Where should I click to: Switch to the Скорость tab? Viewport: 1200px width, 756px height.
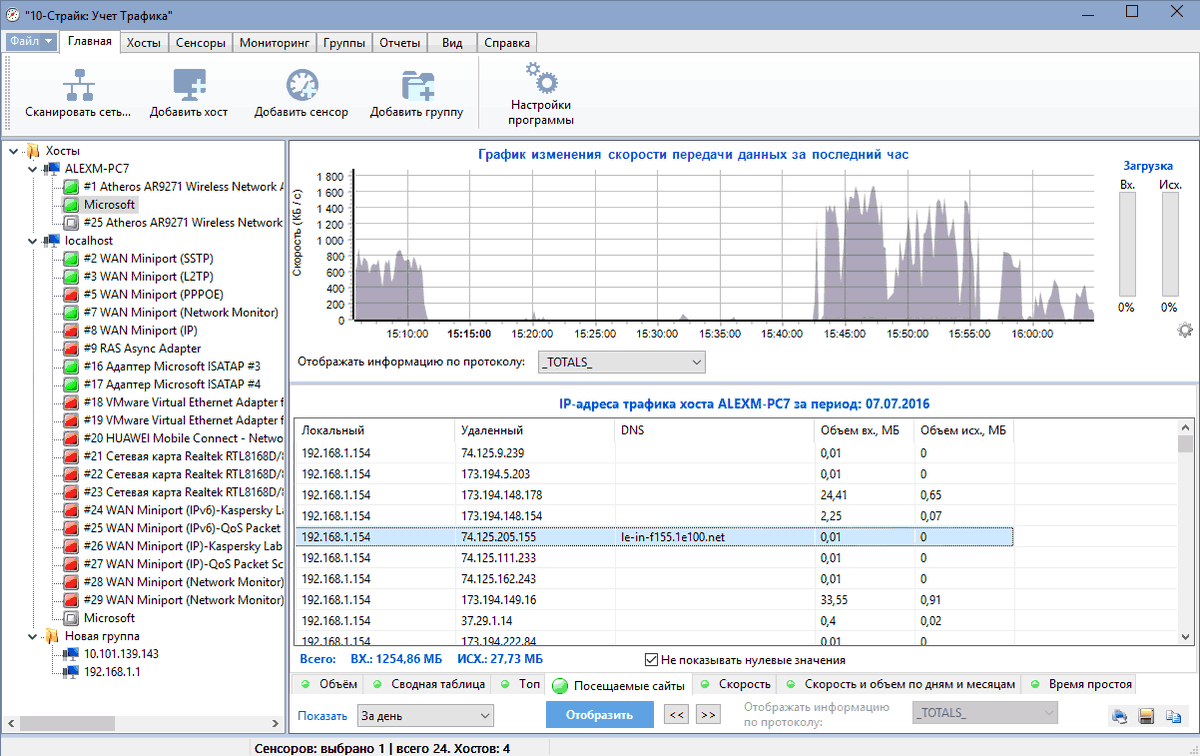click(736, 685)
